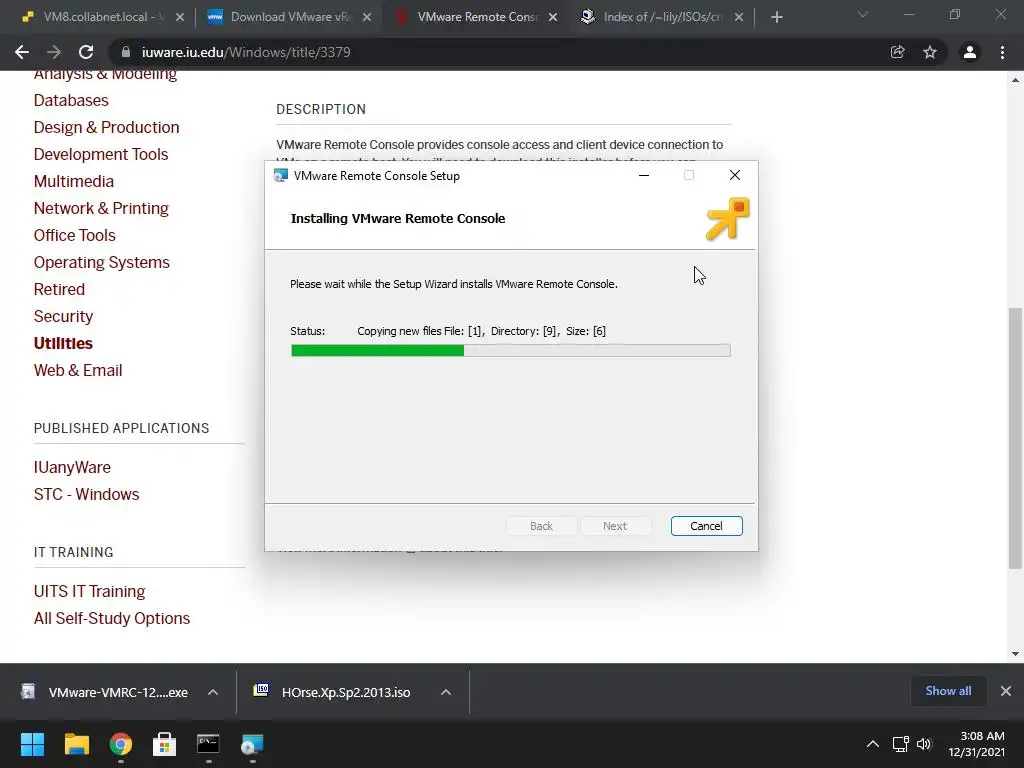
Task: Switch to the Index of /~lily/ISOs tab
Action: (662, 17)
